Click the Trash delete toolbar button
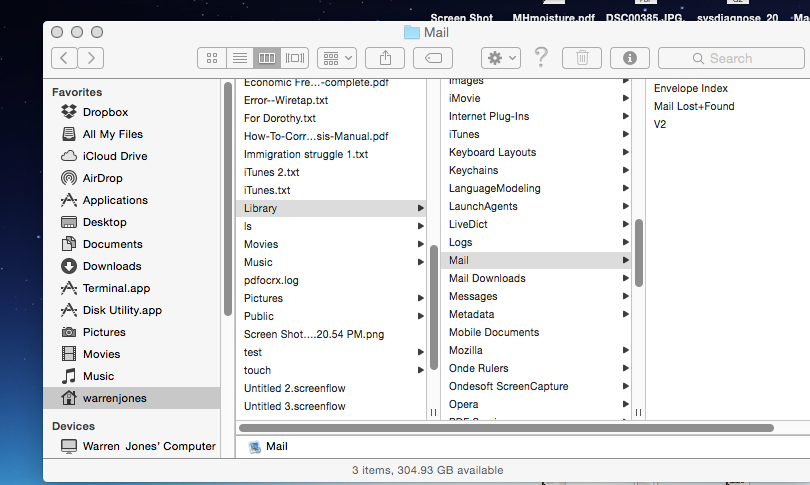 pos(582,58)
